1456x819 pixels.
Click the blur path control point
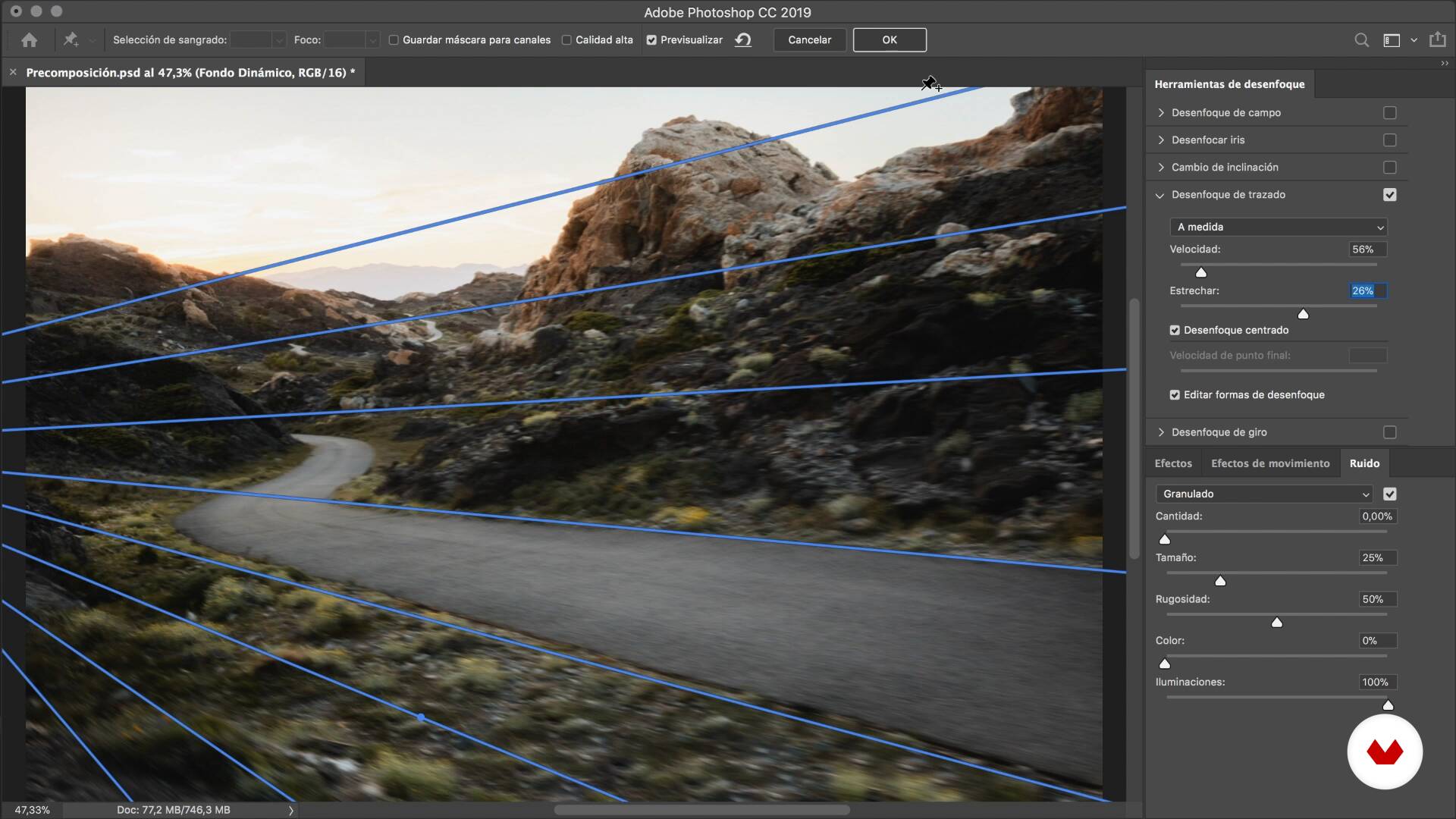[x=421, y=717]
